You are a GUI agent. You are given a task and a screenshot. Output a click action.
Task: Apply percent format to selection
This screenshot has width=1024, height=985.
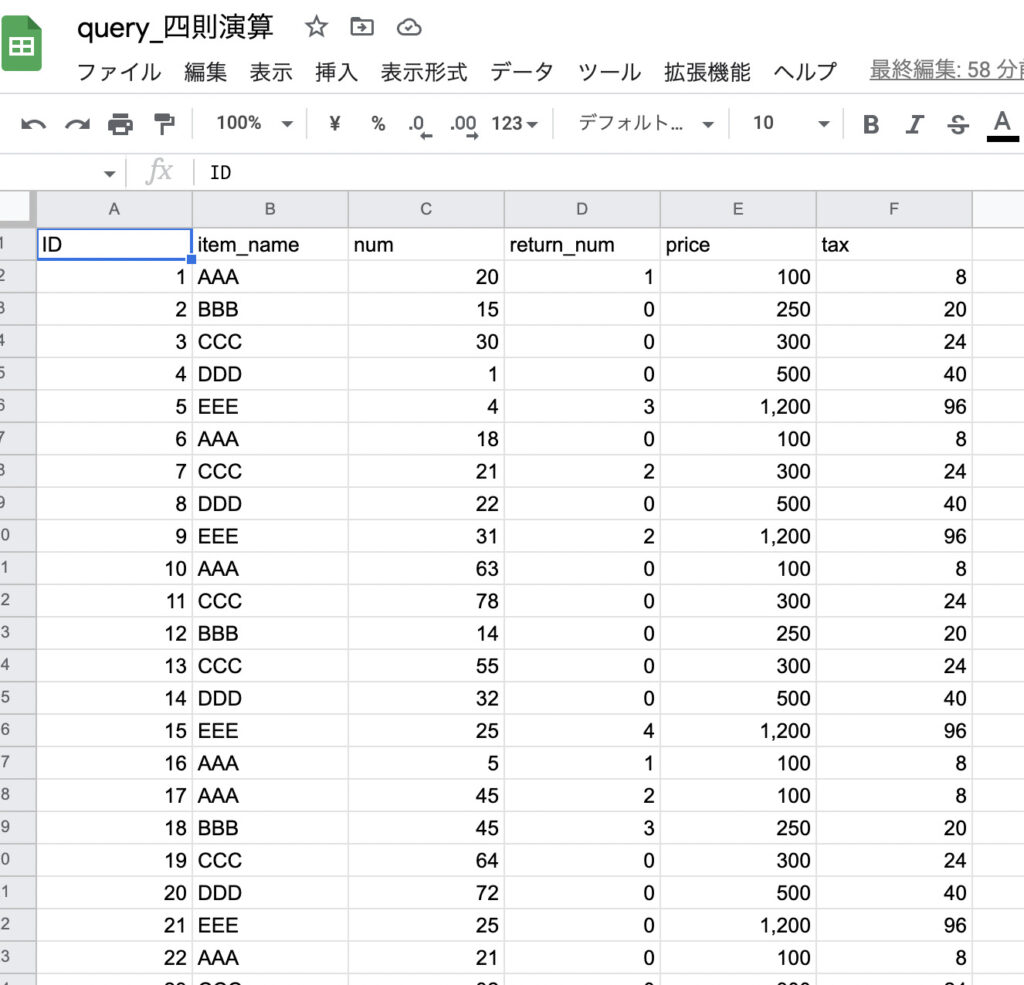tap(378, 123)
